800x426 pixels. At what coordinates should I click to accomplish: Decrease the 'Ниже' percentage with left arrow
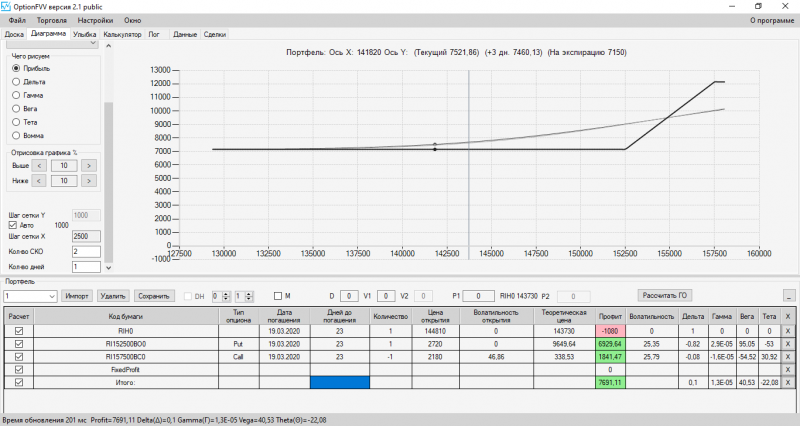coord(39,181)
